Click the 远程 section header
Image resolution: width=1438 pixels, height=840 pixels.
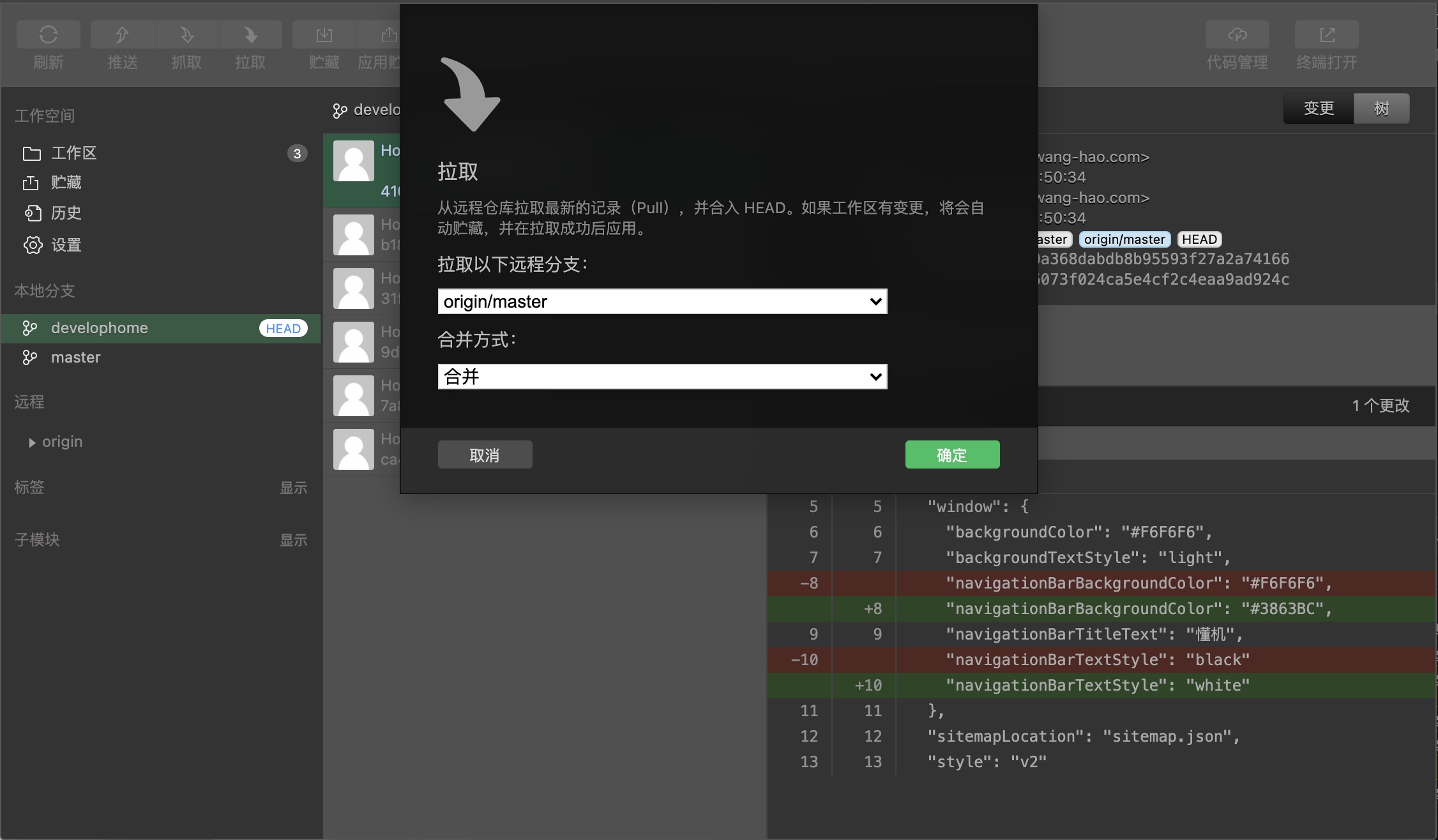tap(29, 402)
